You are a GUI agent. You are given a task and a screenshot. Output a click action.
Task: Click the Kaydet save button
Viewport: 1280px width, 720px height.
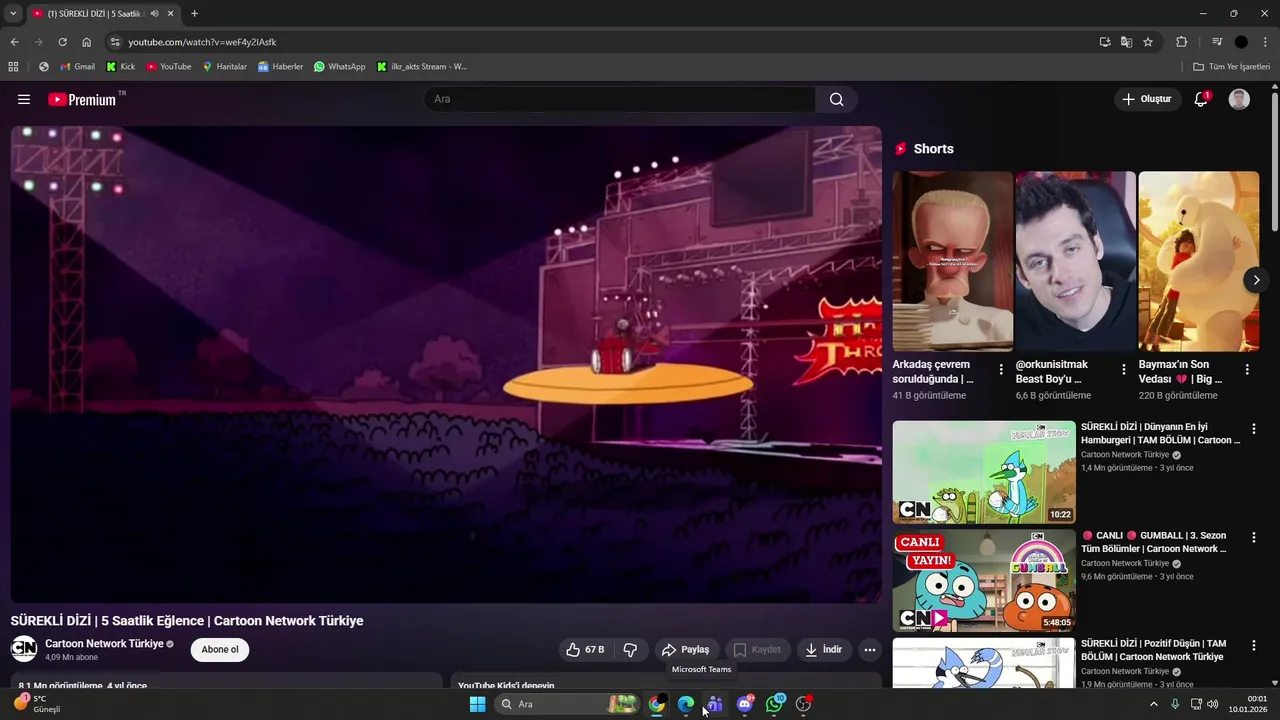[x=757, y=650]
